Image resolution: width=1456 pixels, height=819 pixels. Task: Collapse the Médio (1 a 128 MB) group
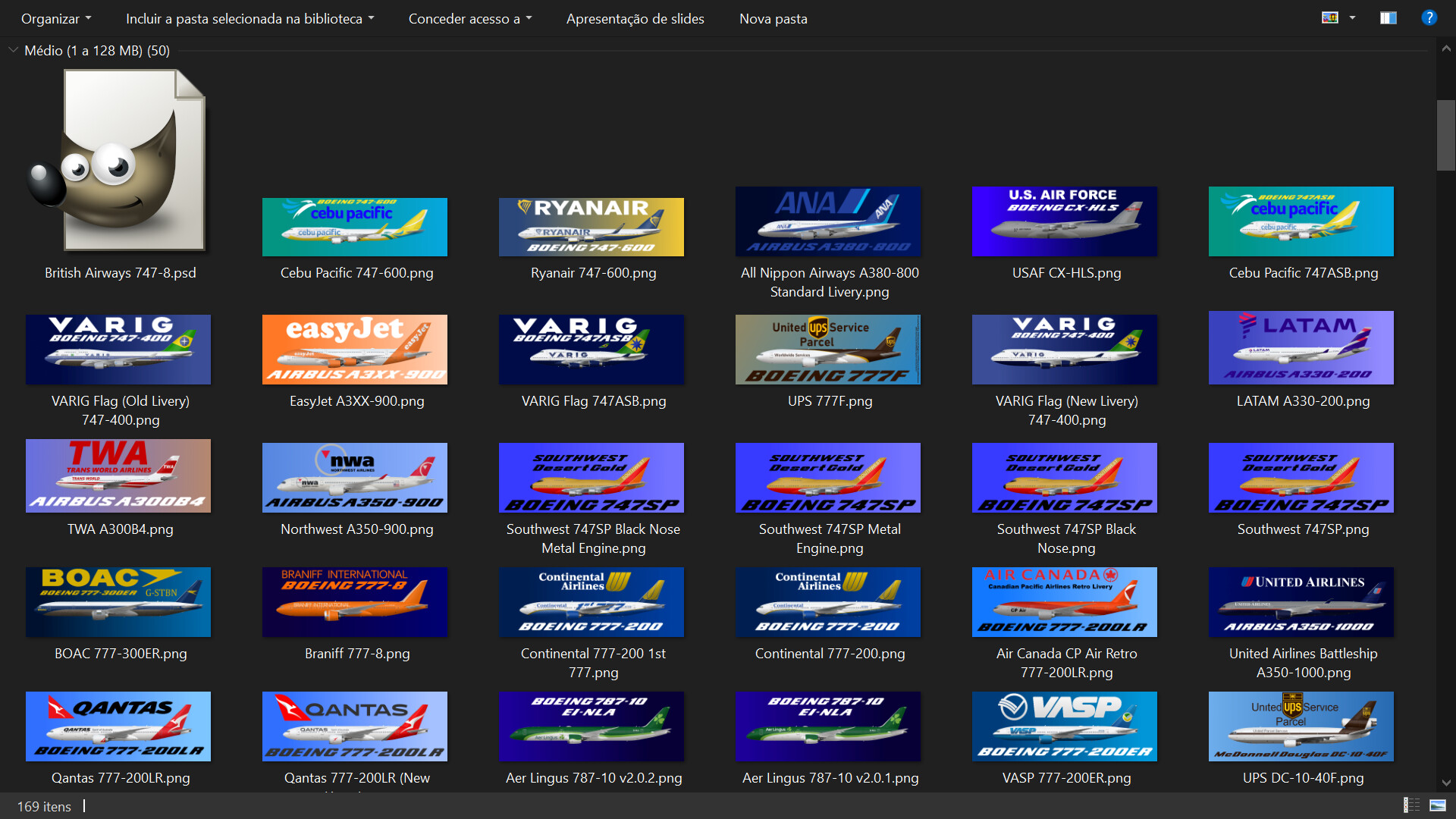[x=13, y=50]
